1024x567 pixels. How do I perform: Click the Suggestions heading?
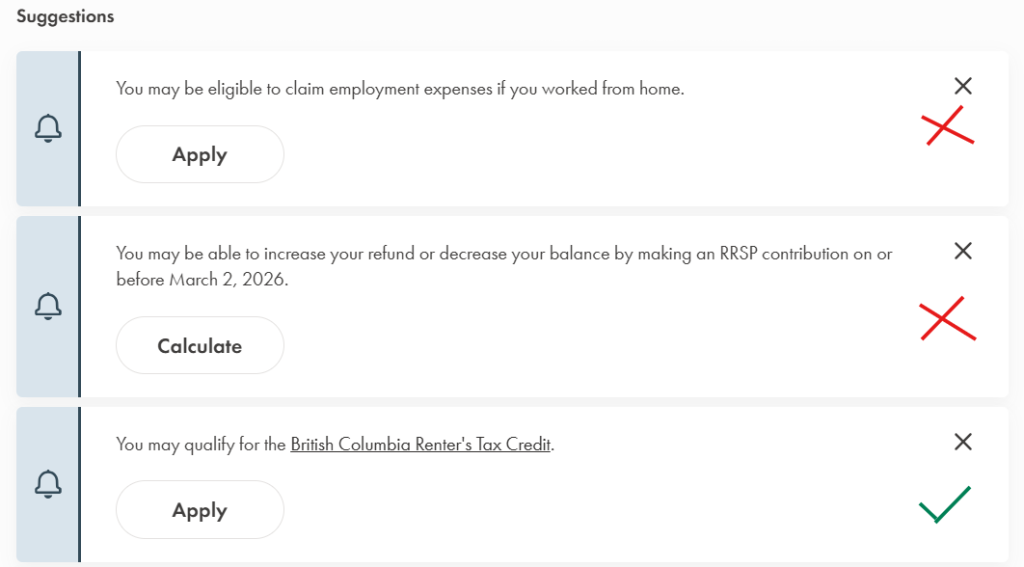click(65, 17)
